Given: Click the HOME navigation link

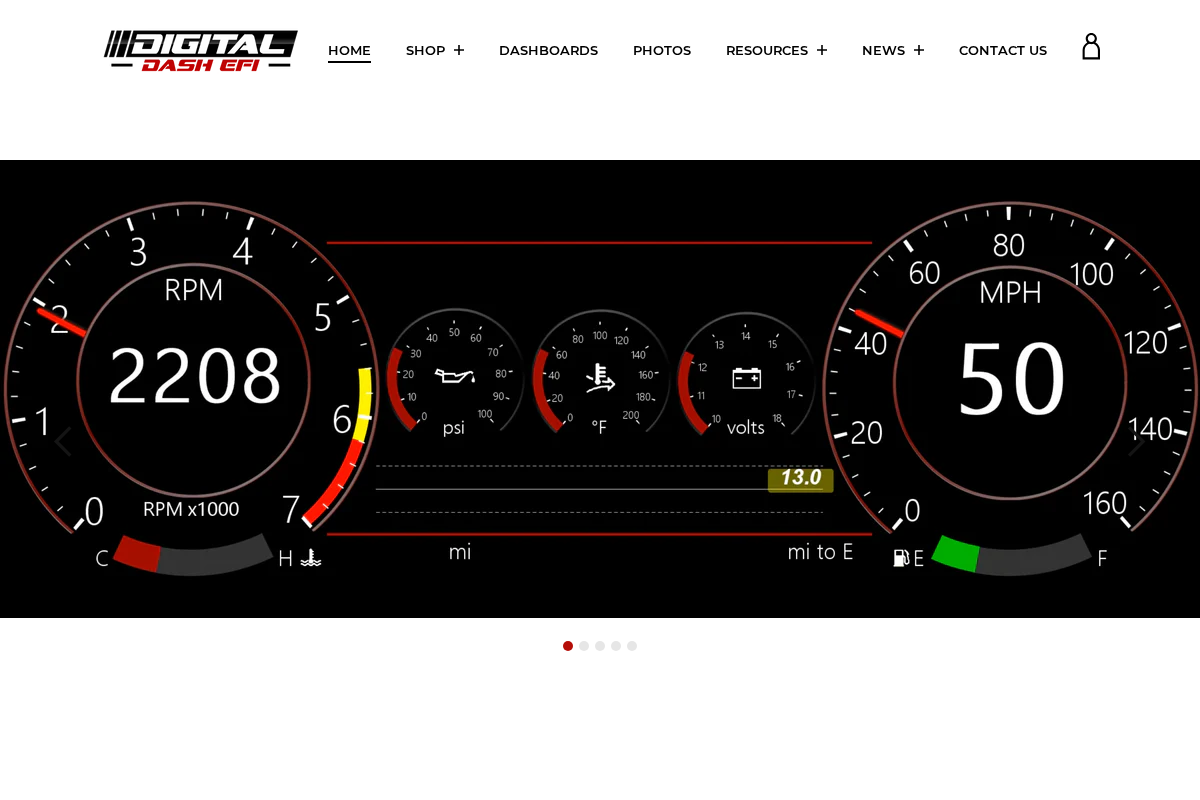Looking at the screenshot, I should click(349, 50).
